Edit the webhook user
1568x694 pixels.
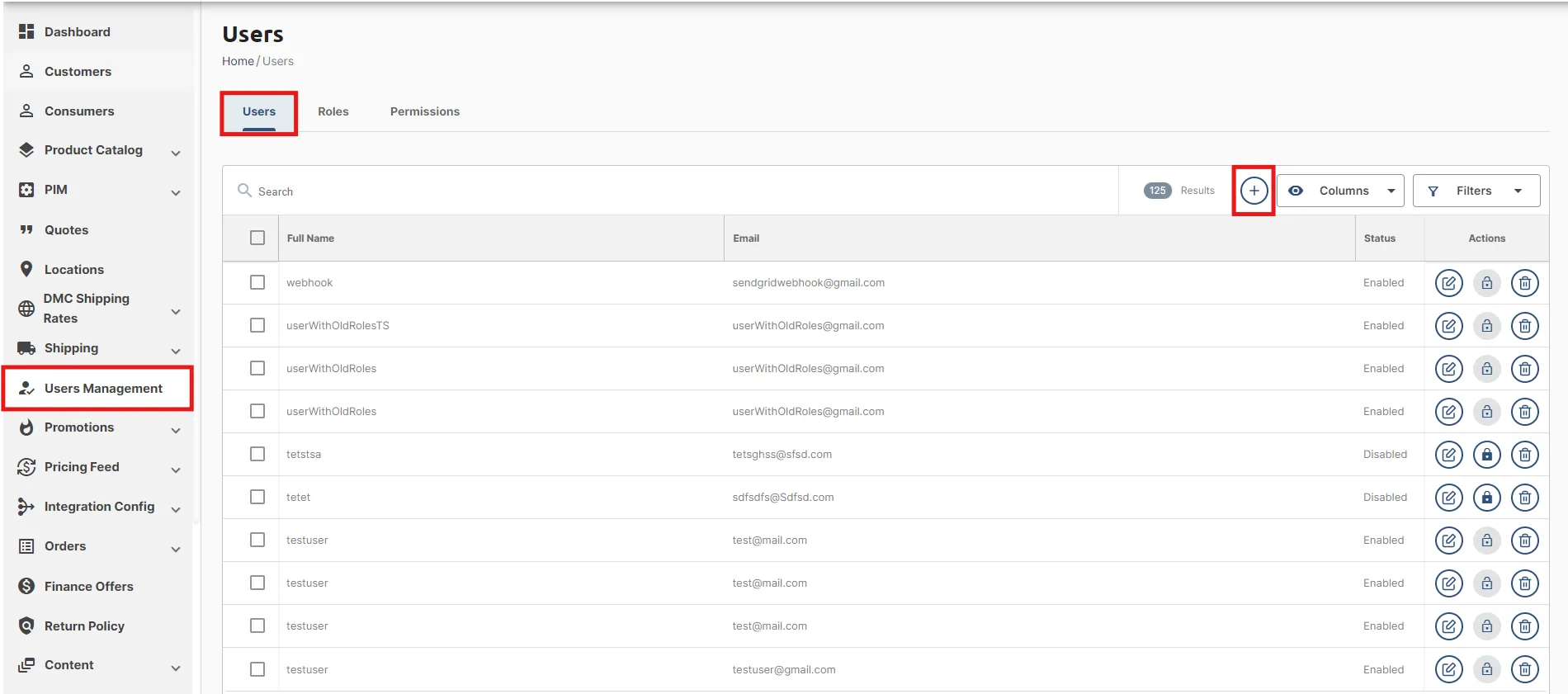coord(1448,283)
